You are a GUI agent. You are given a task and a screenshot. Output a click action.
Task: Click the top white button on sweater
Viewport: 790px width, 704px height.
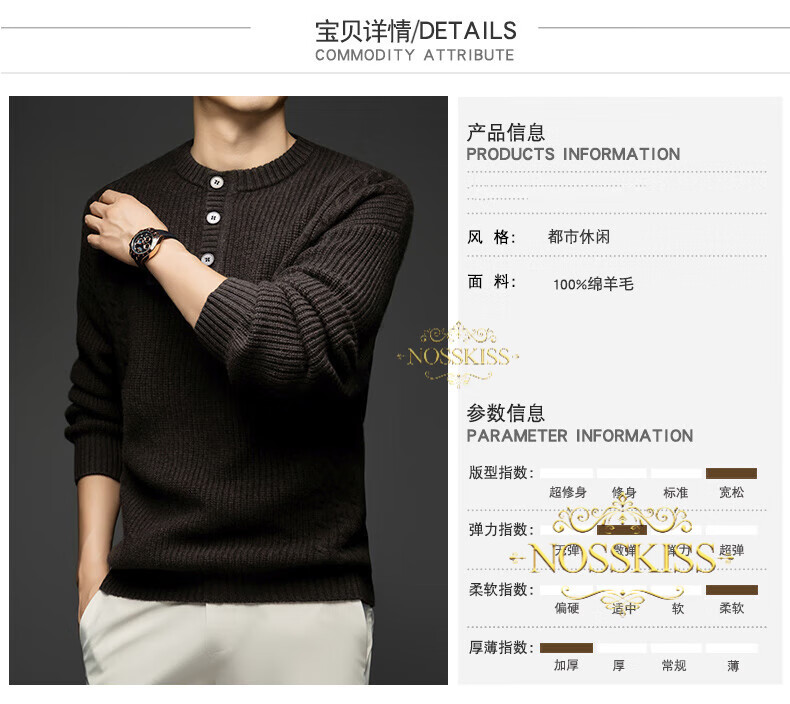pyautogui.click(x=217, y=181)
